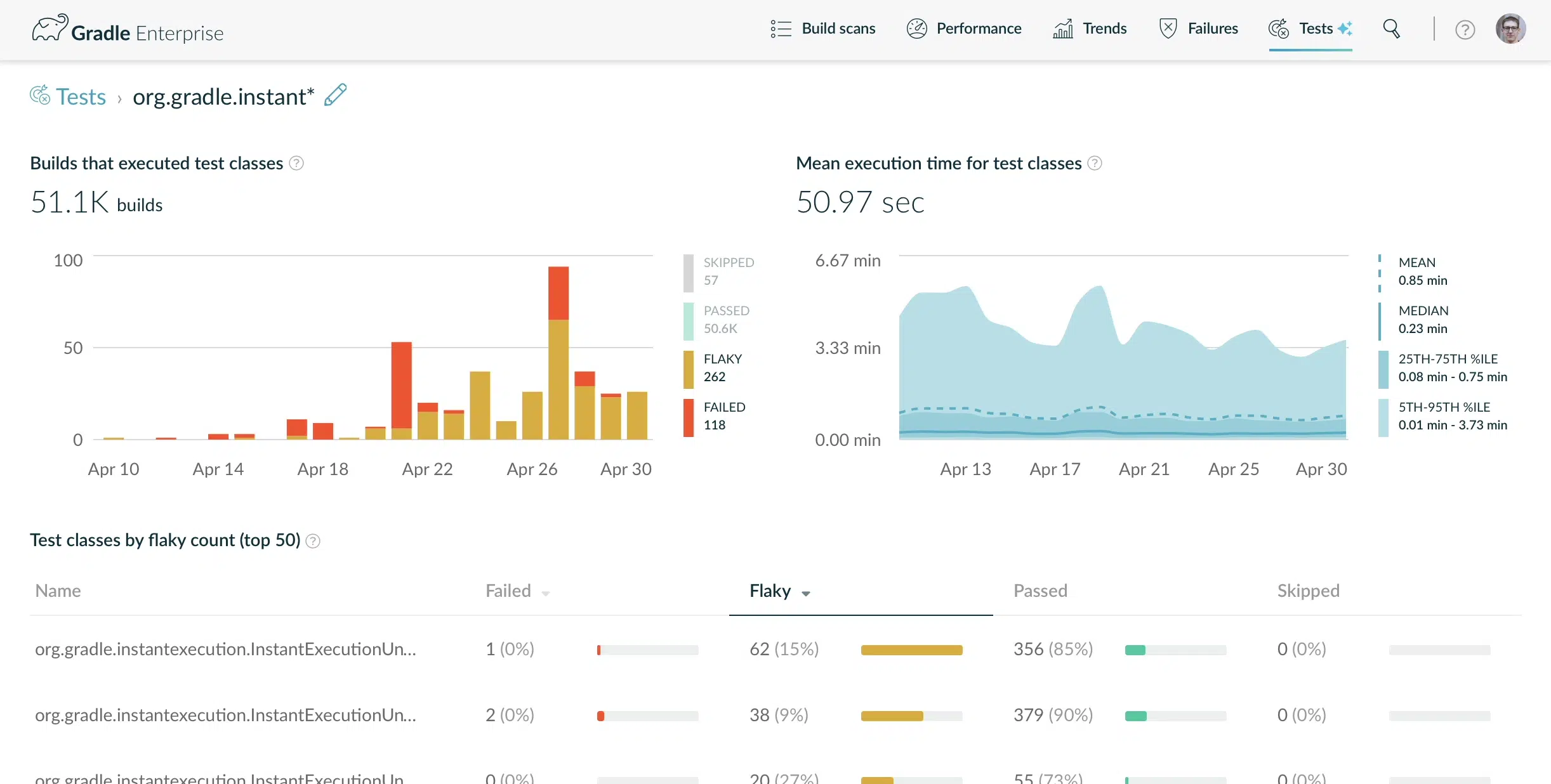Screen dimensions: 1551x784
Task: Click the tallest bar in builds chart
Action: point(558,353)
